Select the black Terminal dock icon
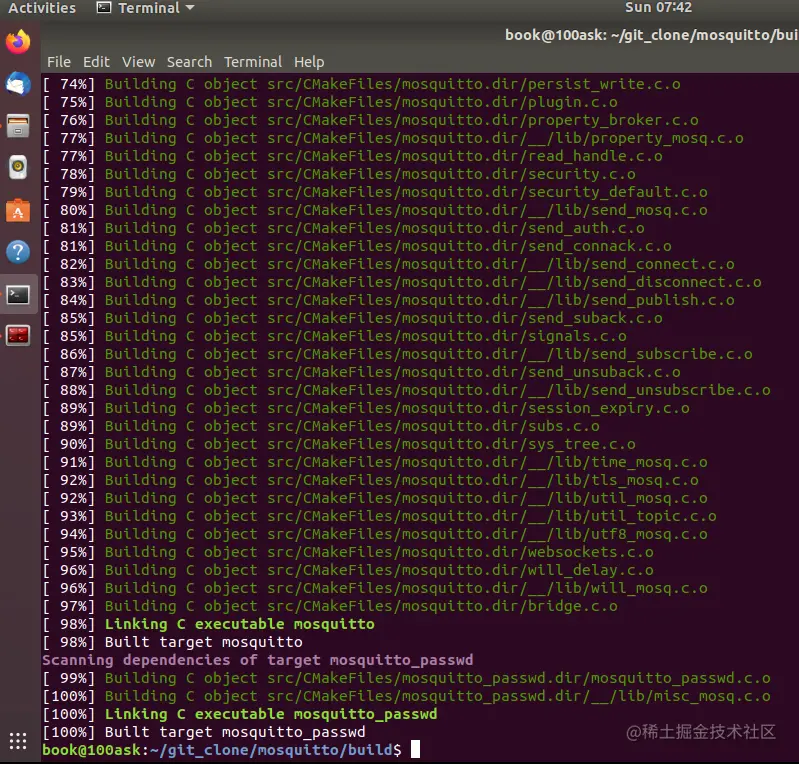The width and height of the screenshot is (799, 764). (18, 294)
